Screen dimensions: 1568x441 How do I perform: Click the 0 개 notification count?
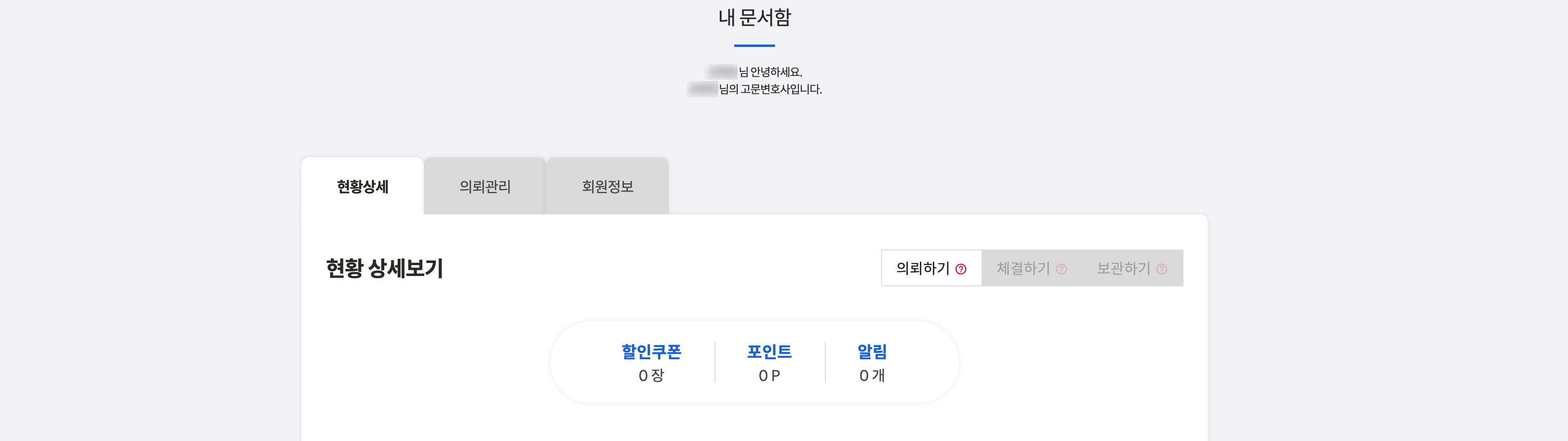point(872,376)
